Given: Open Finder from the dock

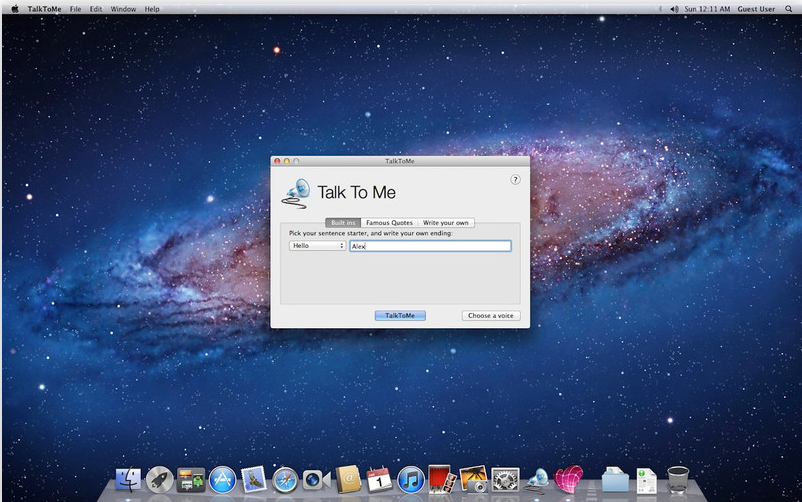Looking at the screenshot, I should pos(128,480).
